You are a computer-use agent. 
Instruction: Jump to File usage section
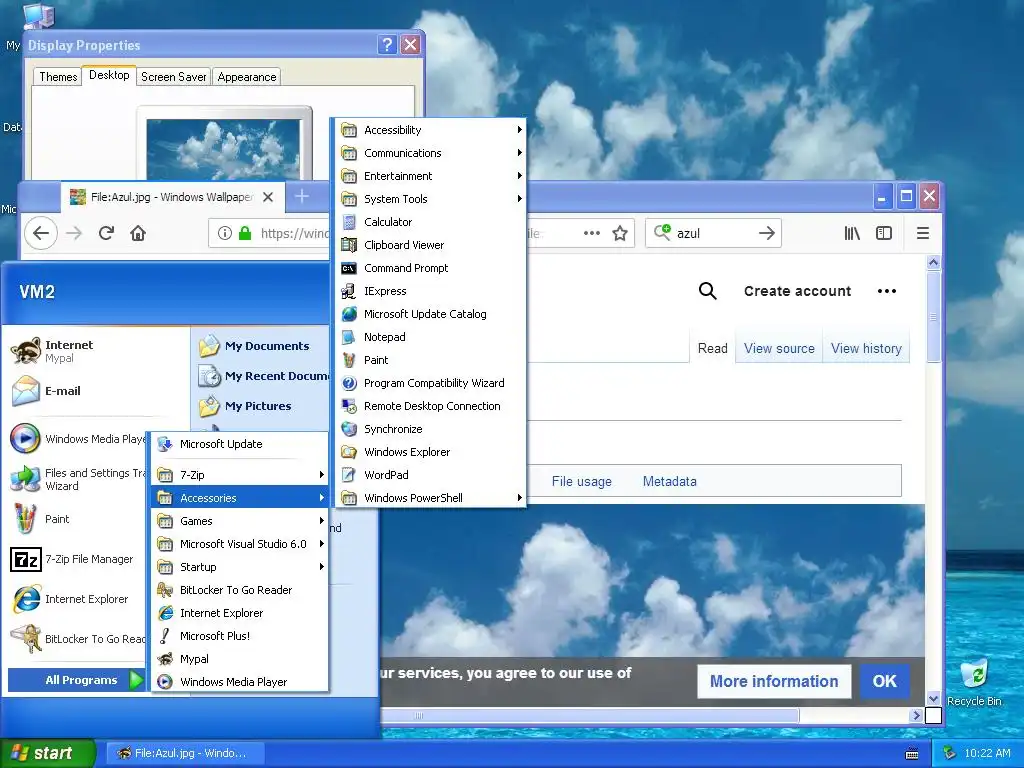click(x=581, y=481)
